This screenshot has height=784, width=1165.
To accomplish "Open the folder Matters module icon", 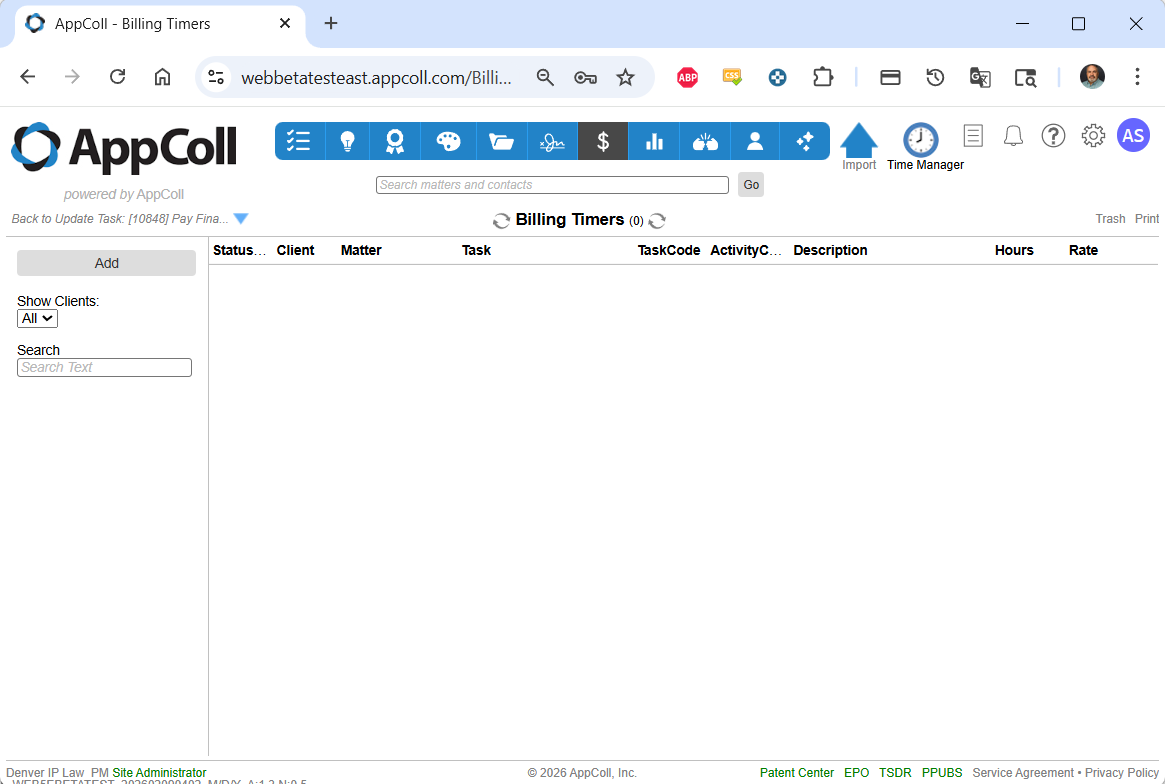I will [x=501, y=141].
